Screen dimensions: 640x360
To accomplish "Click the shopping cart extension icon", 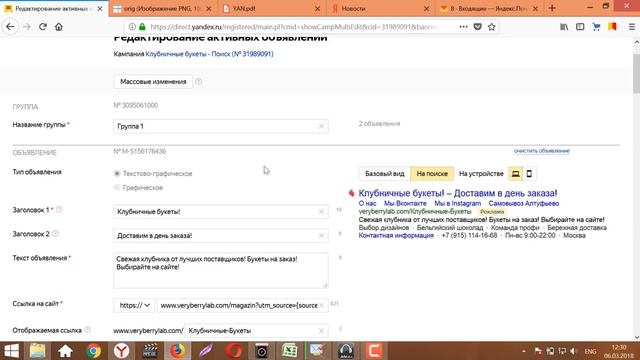I will 596,27.
